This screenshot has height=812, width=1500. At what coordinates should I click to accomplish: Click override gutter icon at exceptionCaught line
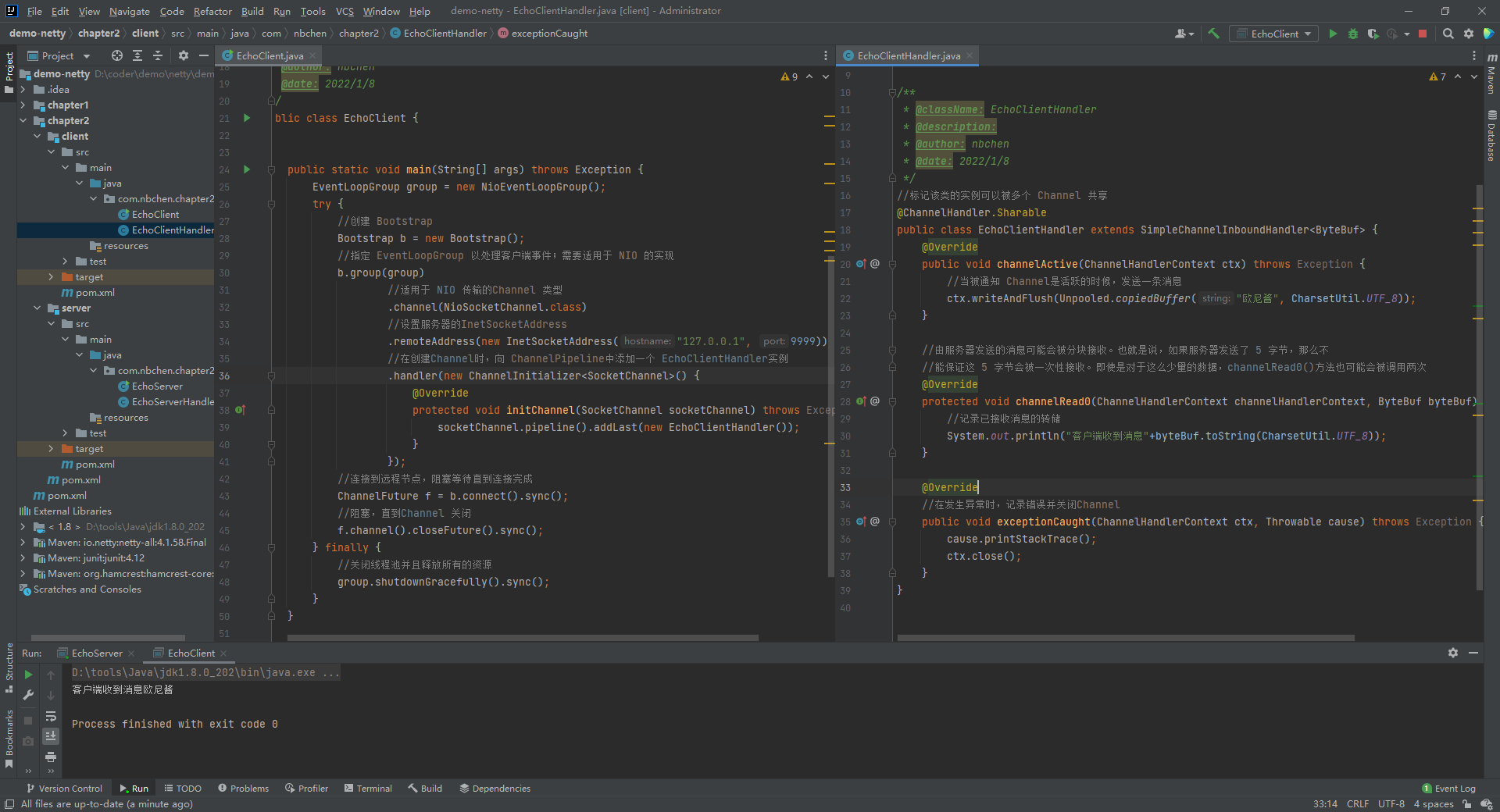[x=861, y=522]
